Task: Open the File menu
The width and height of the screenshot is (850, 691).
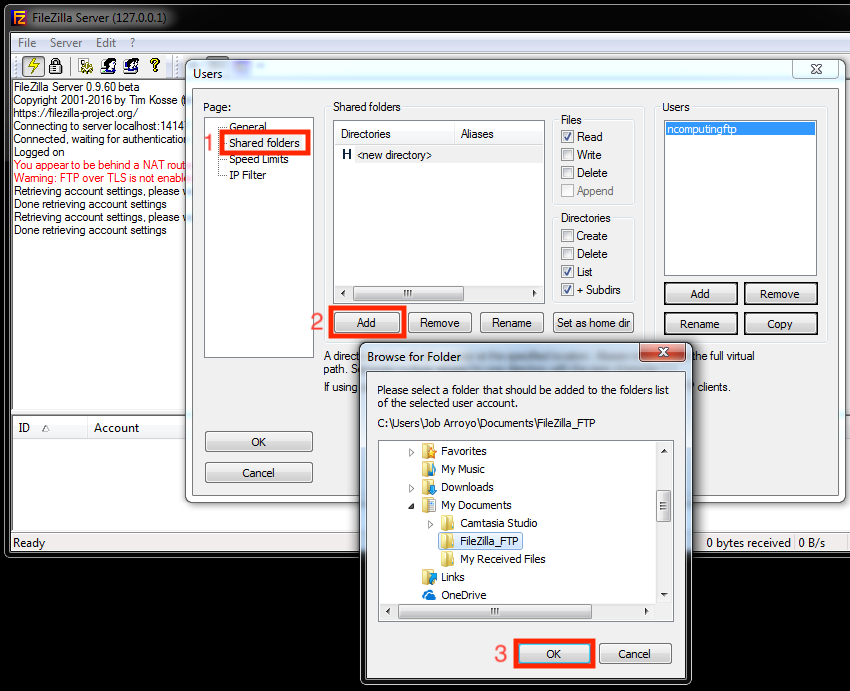Action: pos(27,43)
